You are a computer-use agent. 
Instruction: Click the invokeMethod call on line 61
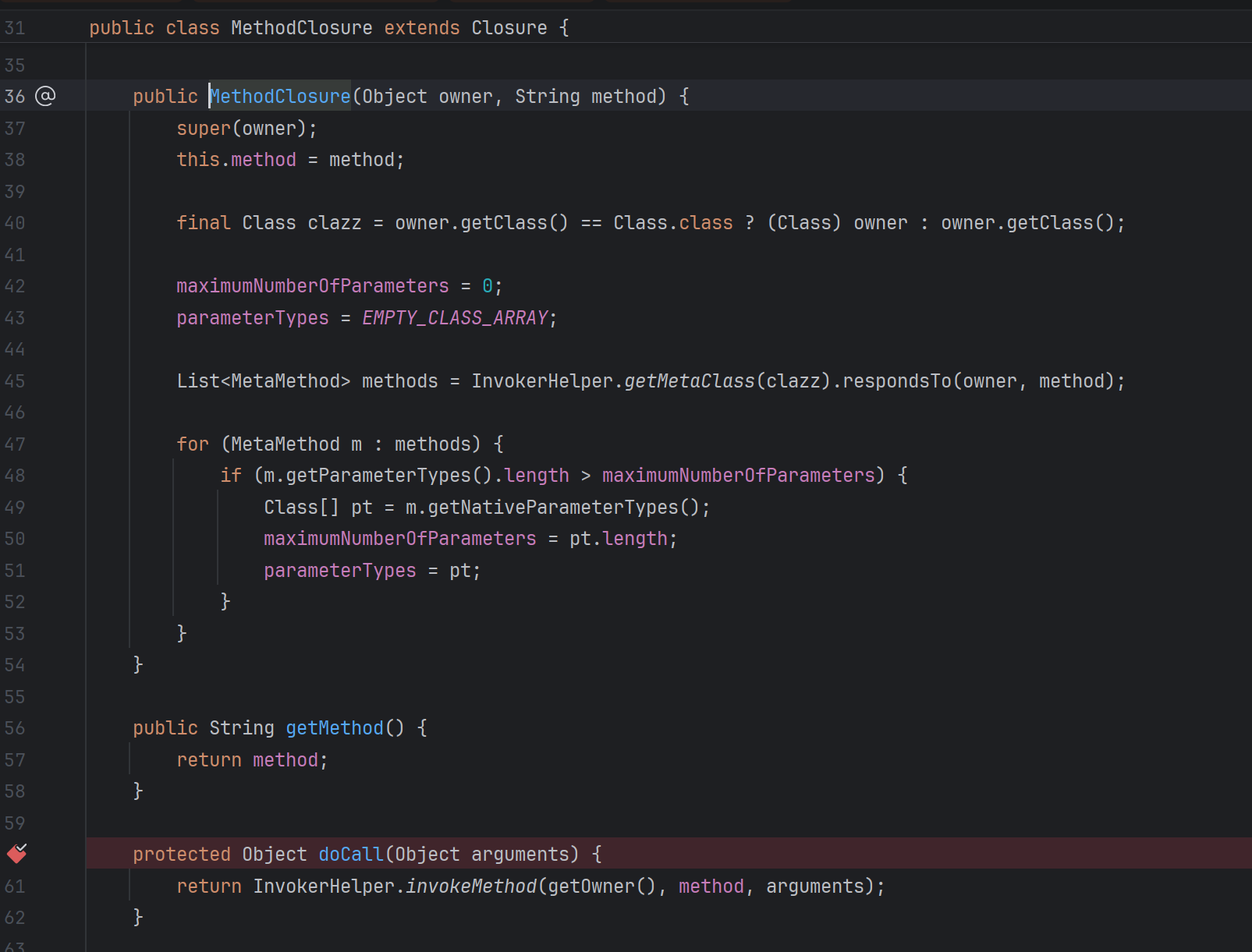[471, 887]
